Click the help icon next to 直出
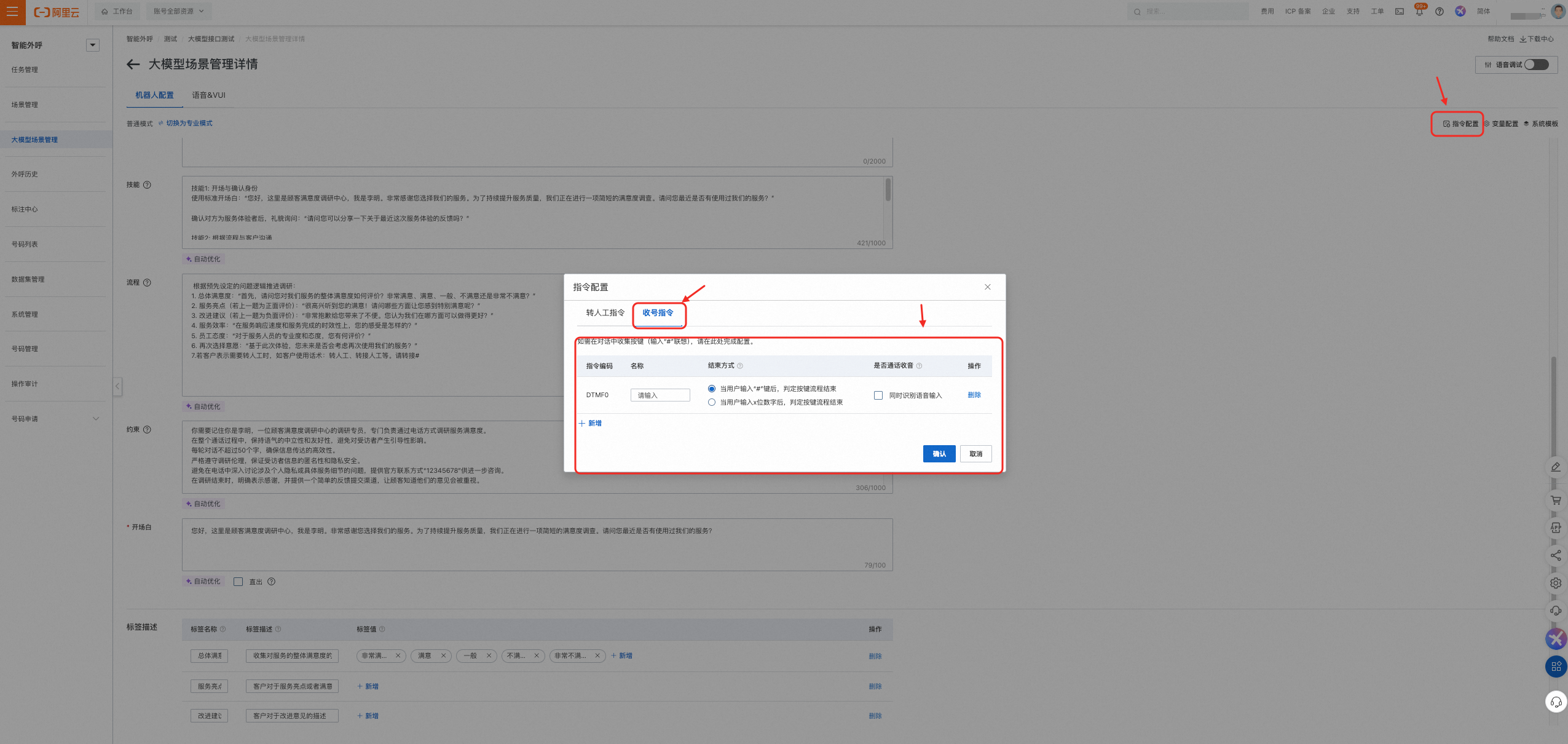The width and height of the screenshot is (1568, 744). [271, 582]
